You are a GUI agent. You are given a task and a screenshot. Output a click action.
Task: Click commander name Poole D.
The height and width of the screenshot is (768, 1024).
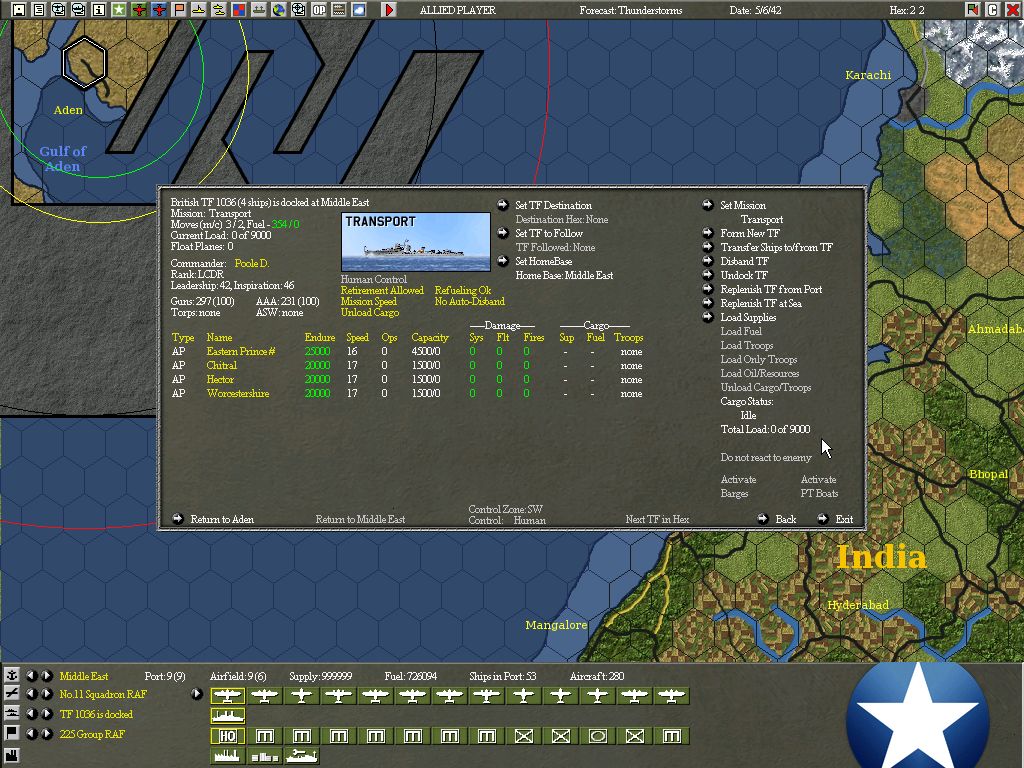coord(252,263)
